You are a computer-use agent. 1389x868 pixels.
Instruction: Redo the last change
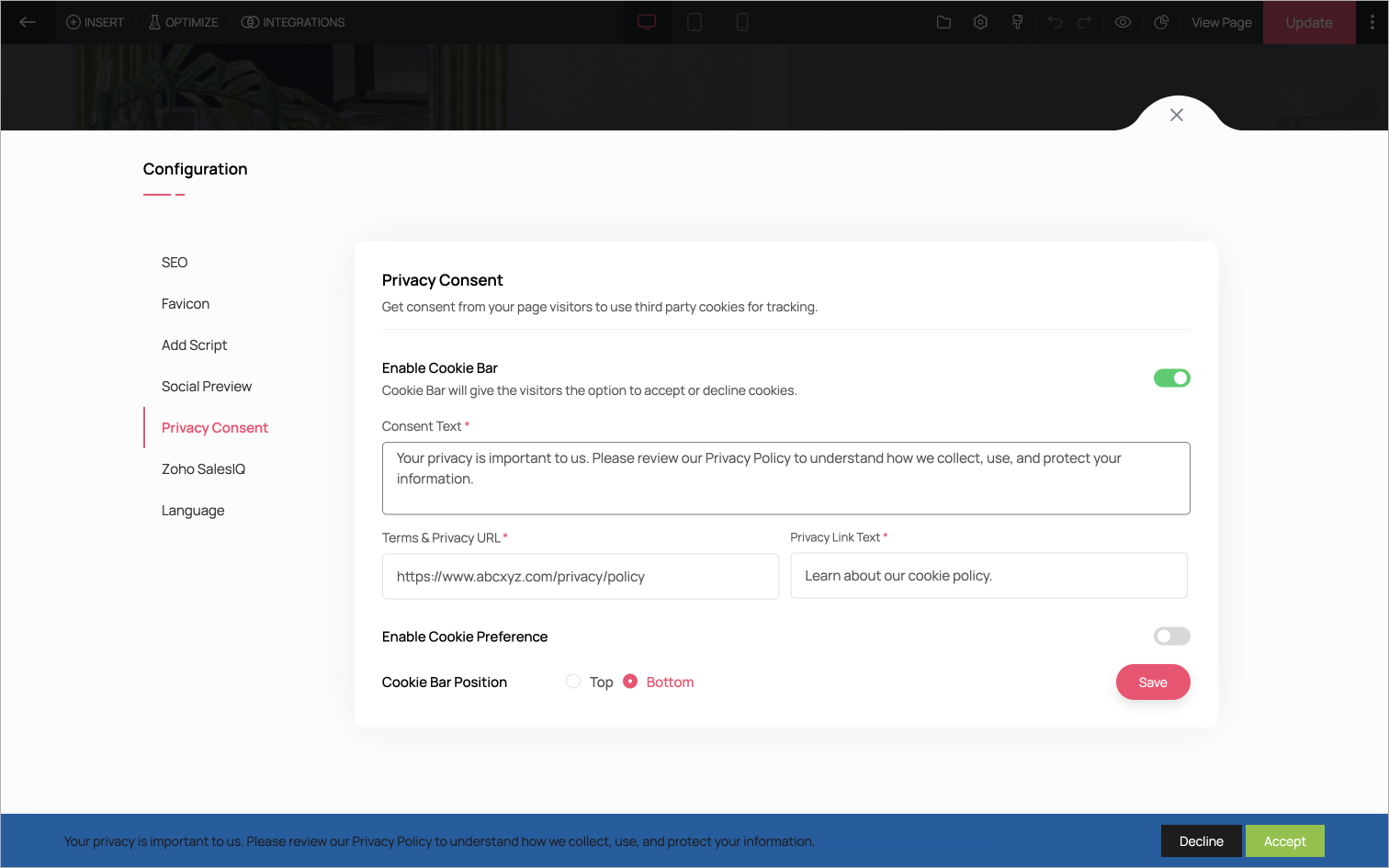tap(1084, 22)
